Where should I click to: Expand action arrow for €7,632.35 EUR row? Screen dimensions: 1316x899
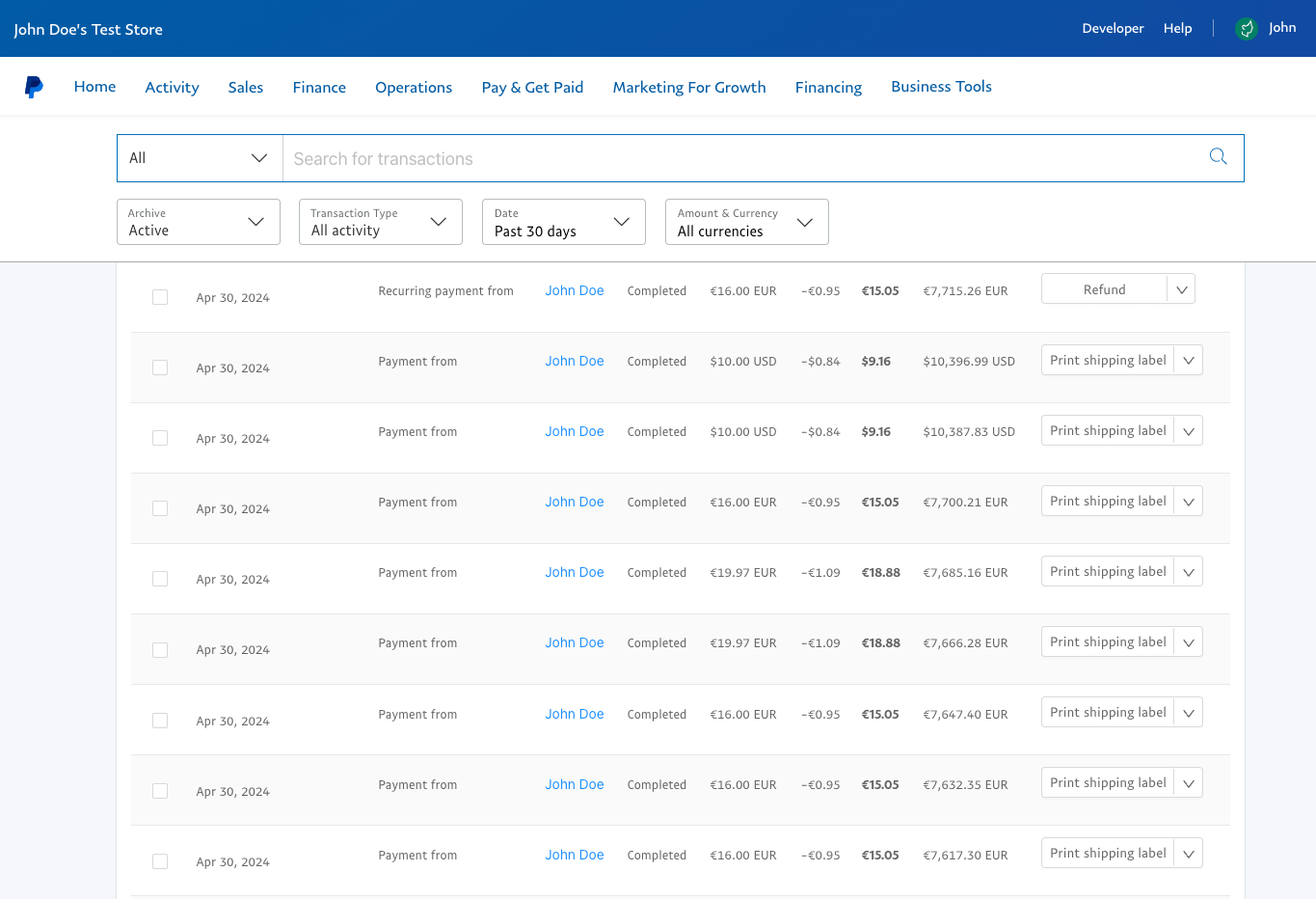(1189, 783)
